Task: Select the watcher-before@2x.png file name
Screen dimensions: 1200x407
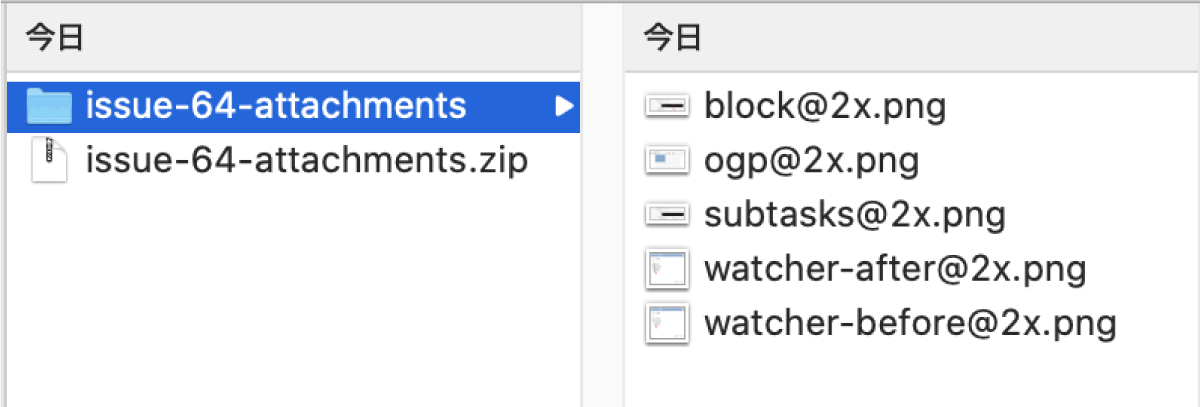Action: point(910,325)
